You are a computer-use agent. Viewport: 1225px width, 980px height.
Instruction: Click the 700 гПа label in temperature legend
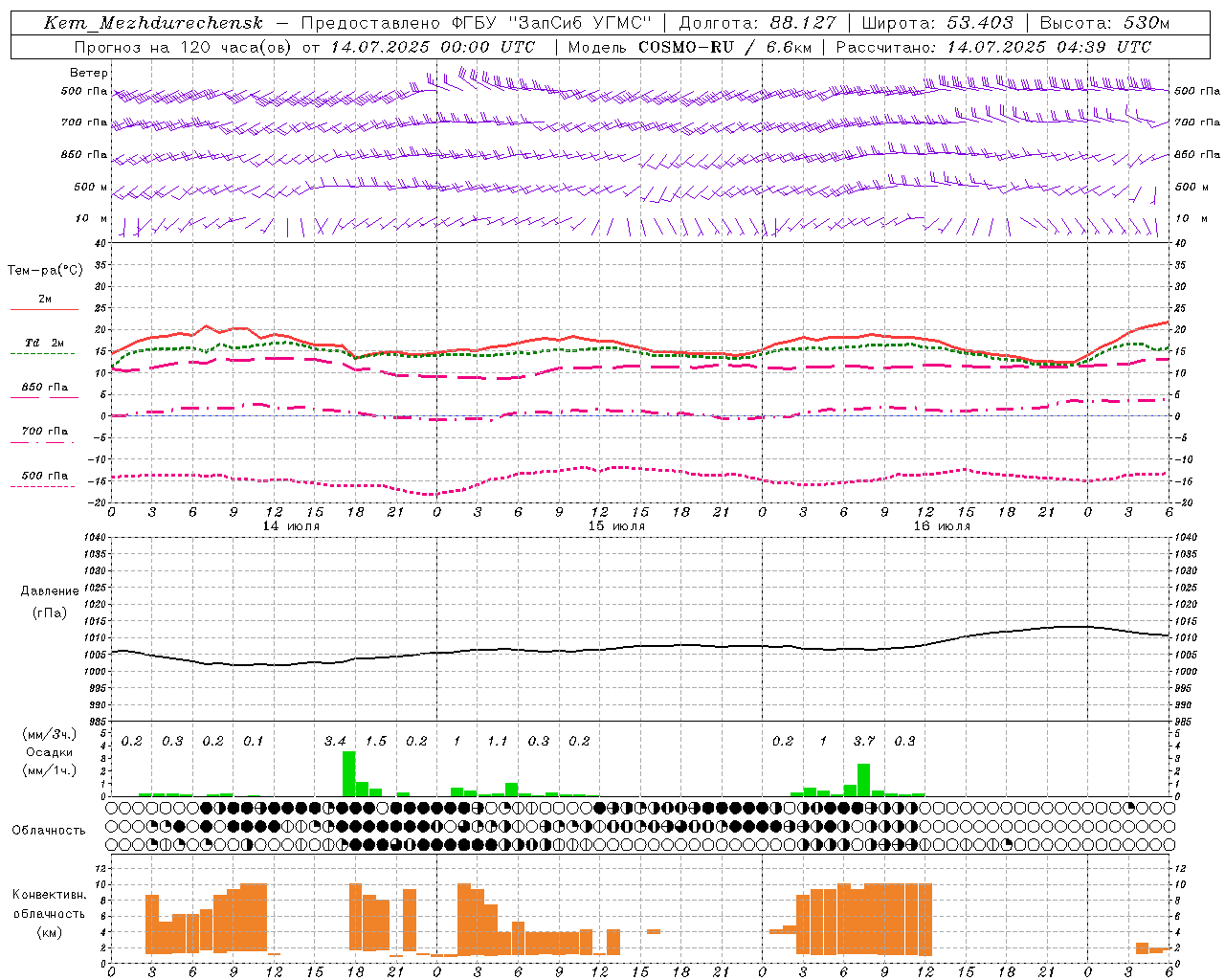click(45, 432)
